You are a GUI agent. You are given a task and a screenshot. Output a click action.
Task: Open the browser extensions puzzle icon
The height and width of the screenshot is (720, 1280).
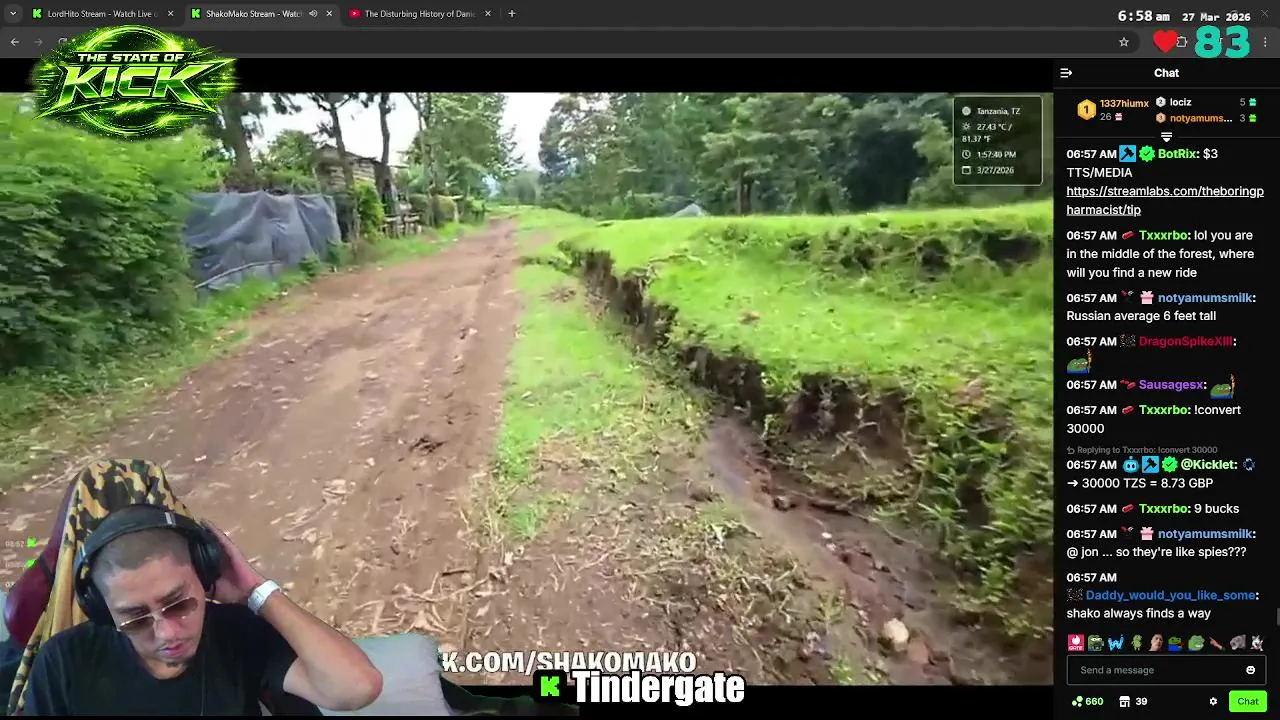pyautogui.click(x=1182, y=42)
